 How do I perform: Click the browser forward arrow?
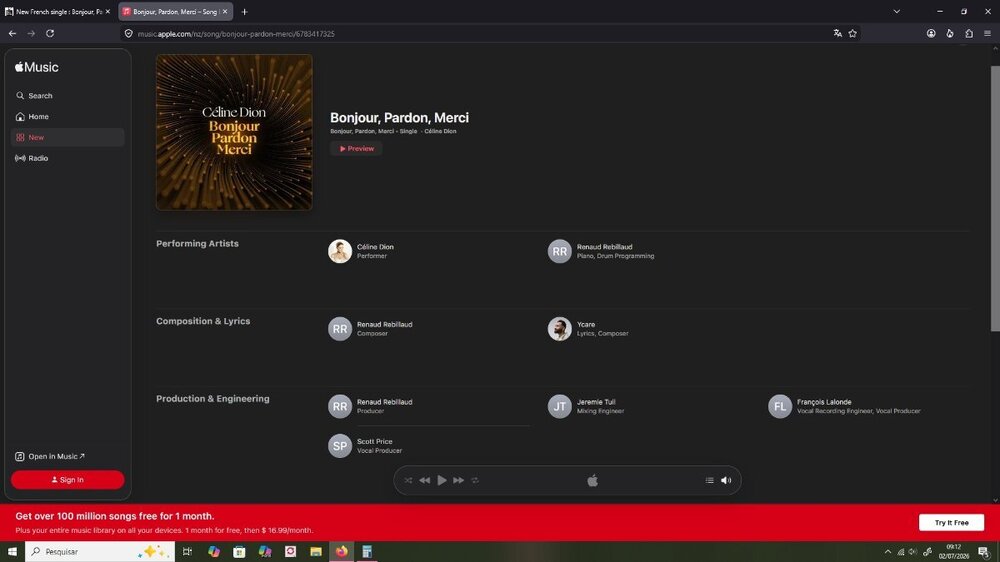click(31, 33)
